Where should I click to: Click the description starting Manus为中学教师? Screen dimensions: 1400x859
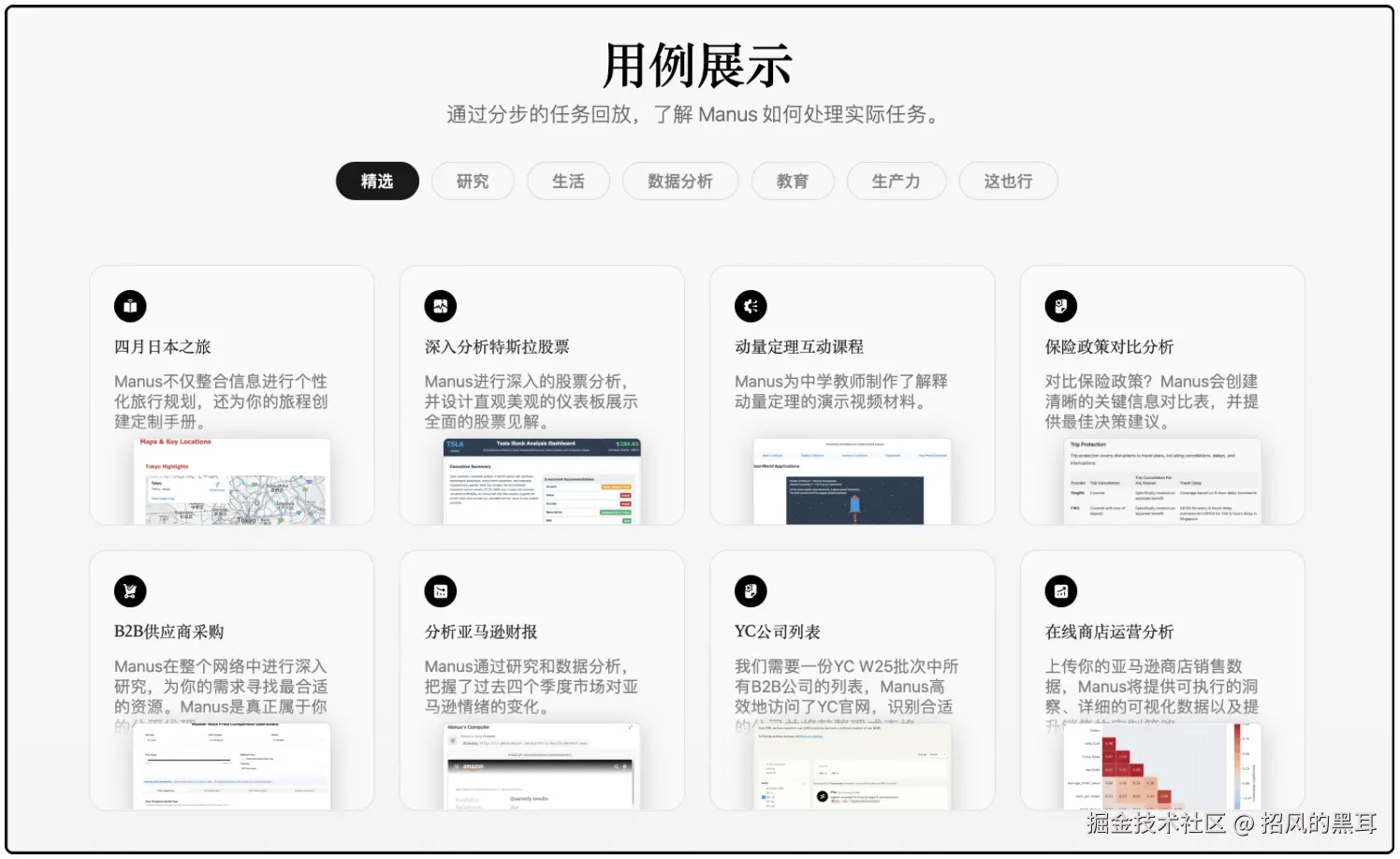[x=840, y=392]
